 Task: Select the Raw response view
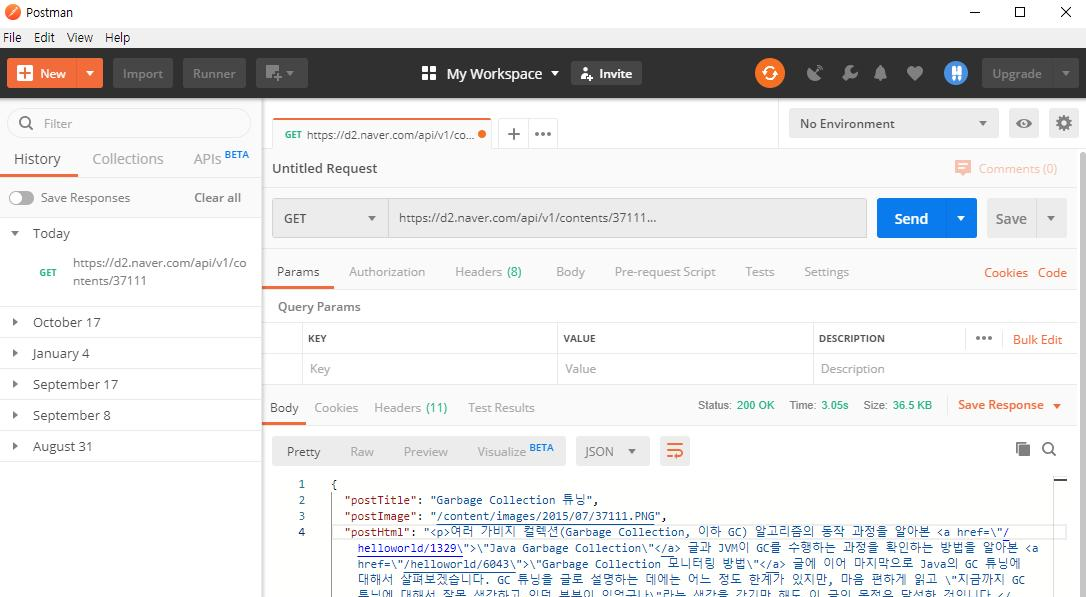362,452
